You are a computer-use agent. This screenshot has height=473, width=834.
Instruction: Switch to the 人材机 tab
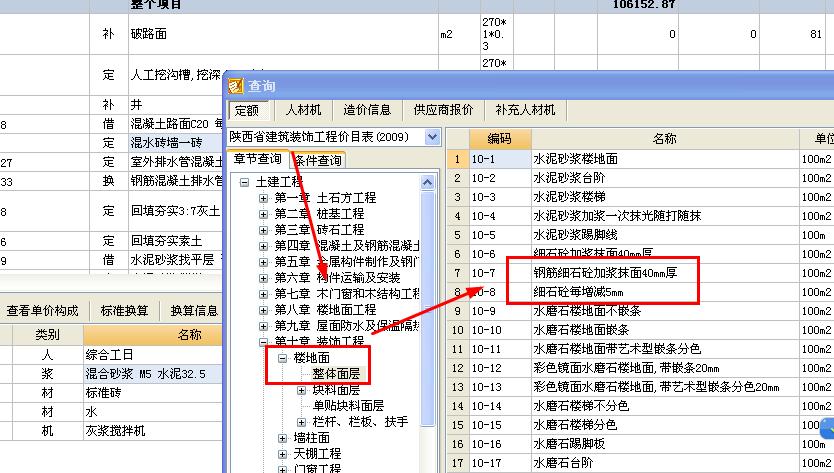click(x=303, y=110)
